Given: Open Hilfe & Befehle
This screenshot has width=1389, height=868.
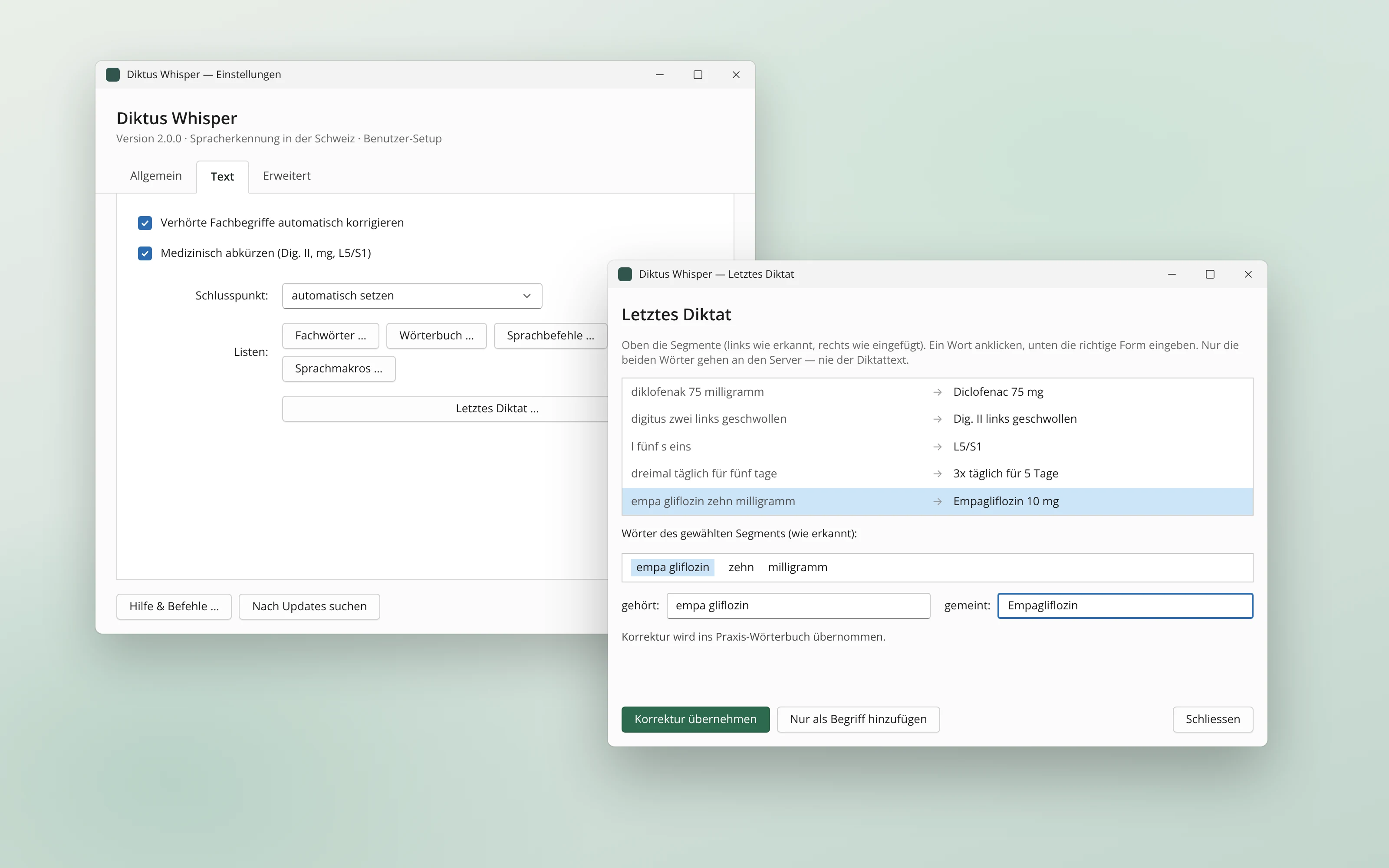Looking at the screenshot, I should [174, 607].
